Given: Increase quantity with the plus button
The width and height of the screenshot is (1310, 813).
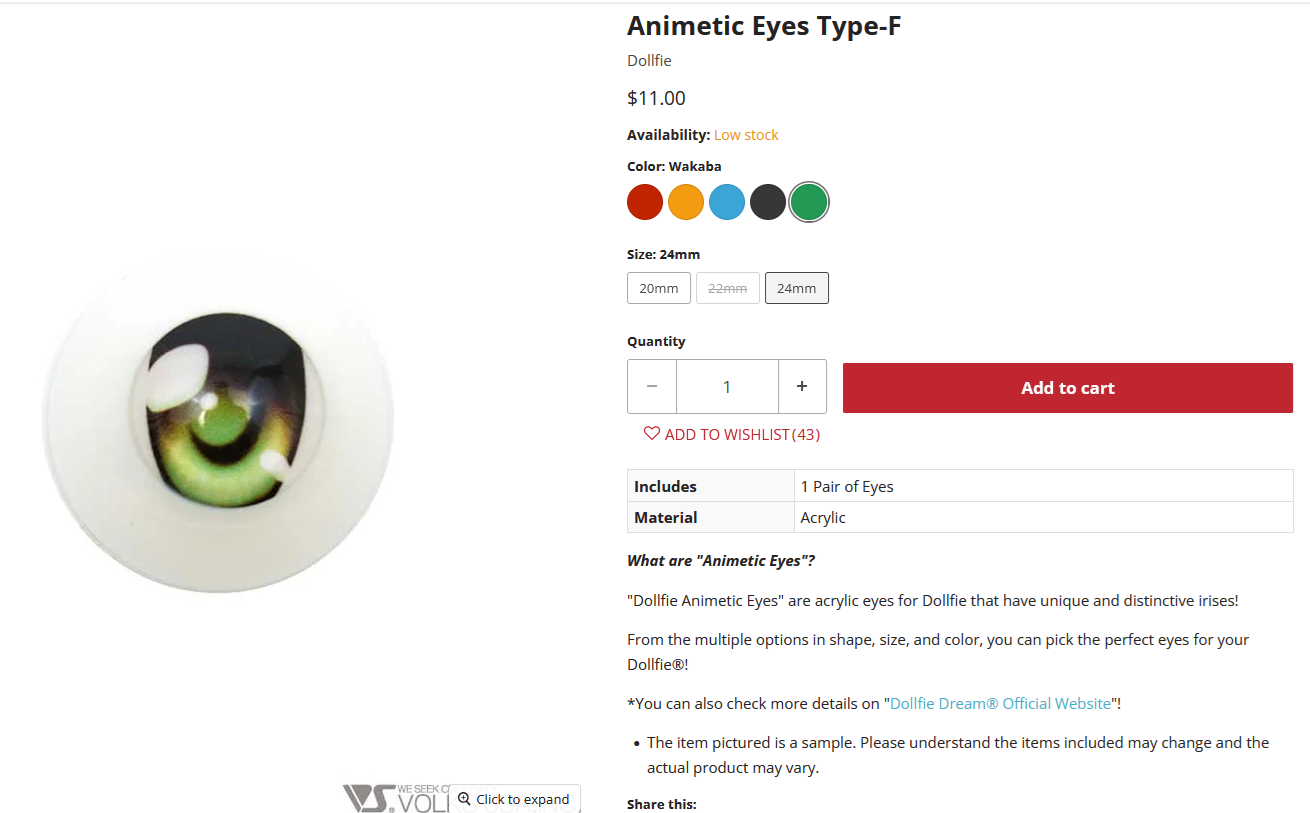Looking at the screenshot, I should click(x=802, y=386).
